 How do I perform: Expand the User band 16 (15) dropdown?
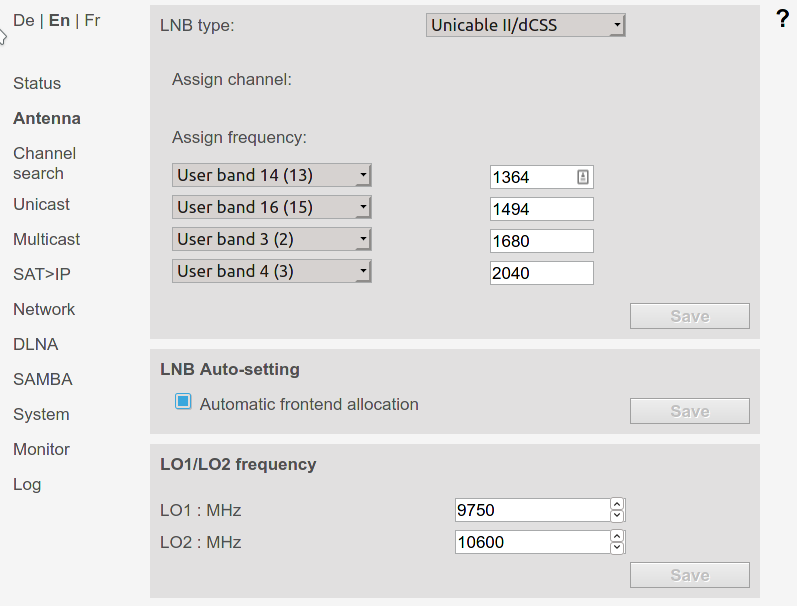(x=272, y=207)
